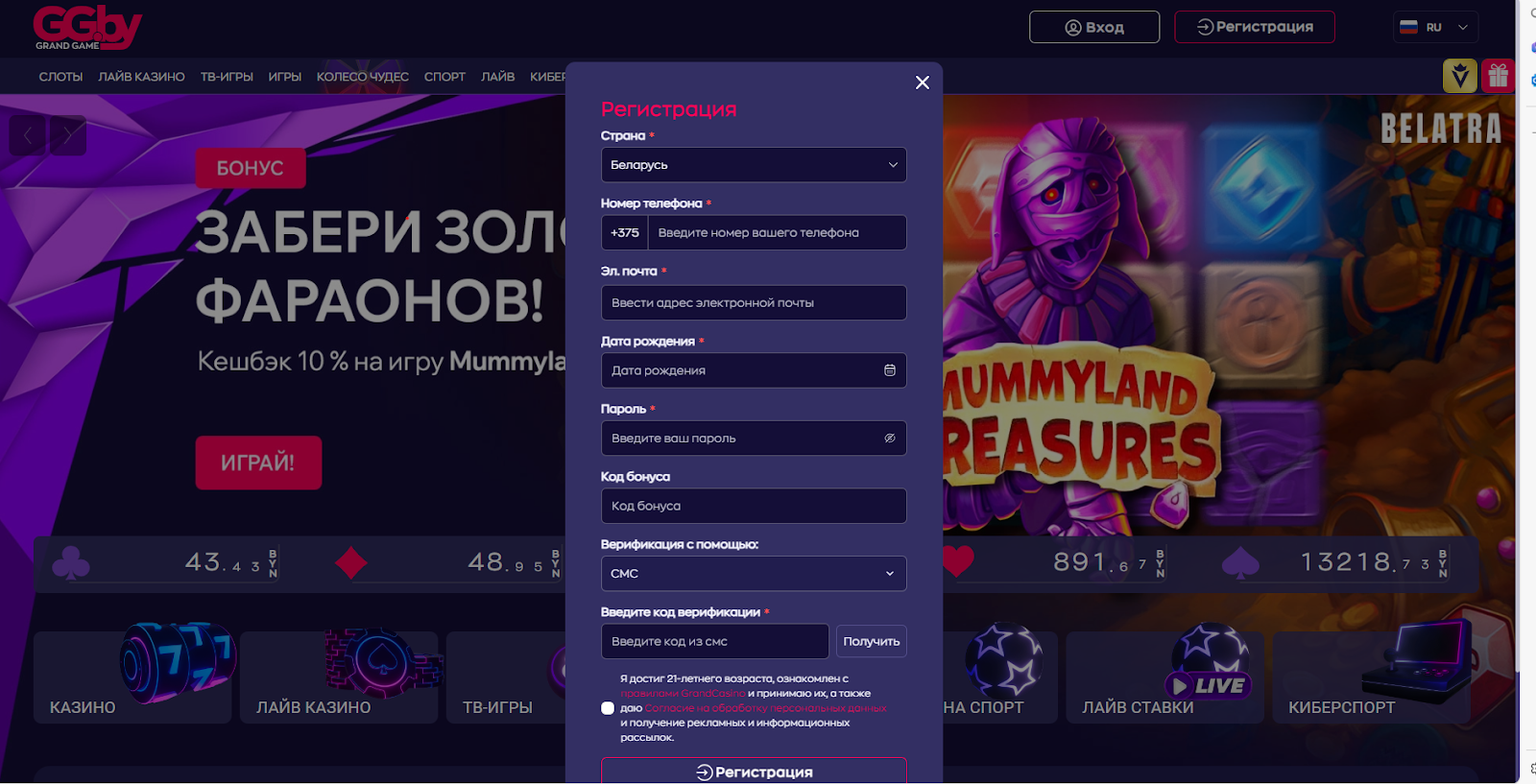Image resolution: width=1536 pixels, height=784 pixels.
Task: Click the SMS code input field
Action: pyautogui.click(x=715, y=641)
